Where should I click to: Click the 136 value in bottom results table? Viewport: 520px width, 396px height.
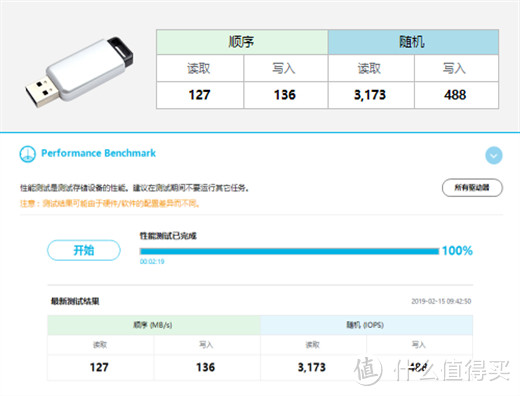click(x=205, y=367)
